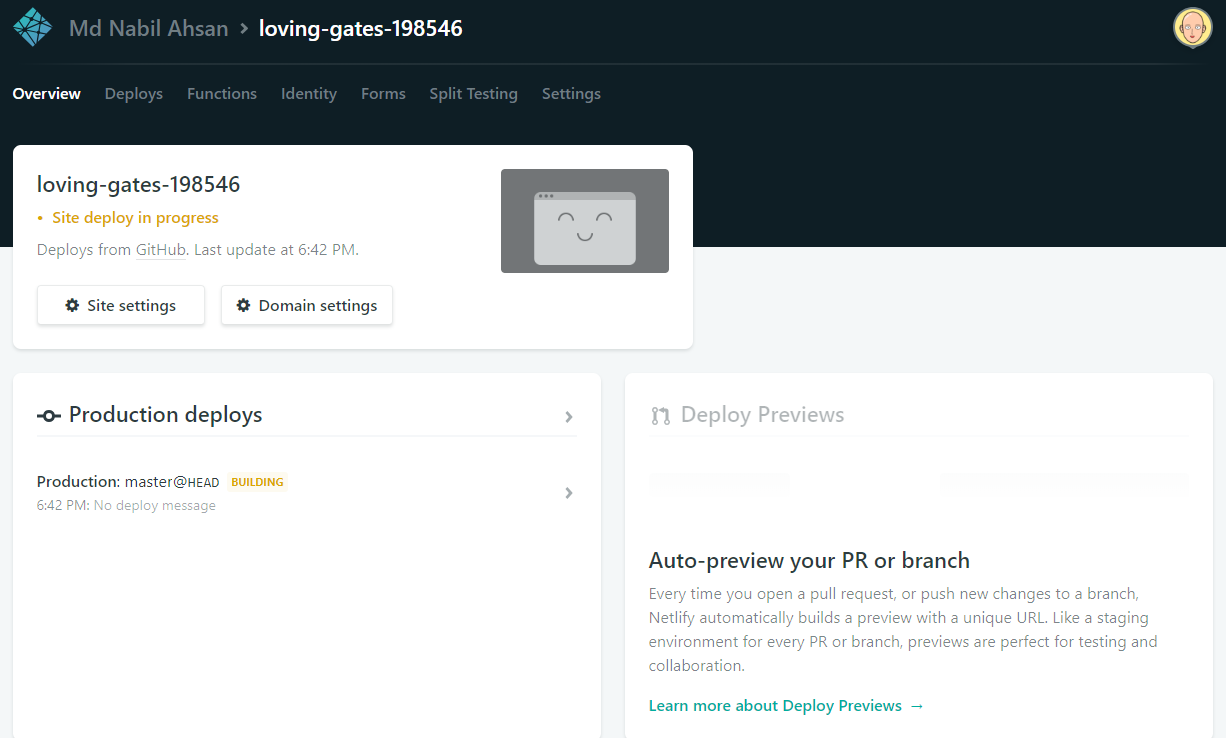Click the Deploy Previews heading
The image size is (1226, 738).
(763, 414)
